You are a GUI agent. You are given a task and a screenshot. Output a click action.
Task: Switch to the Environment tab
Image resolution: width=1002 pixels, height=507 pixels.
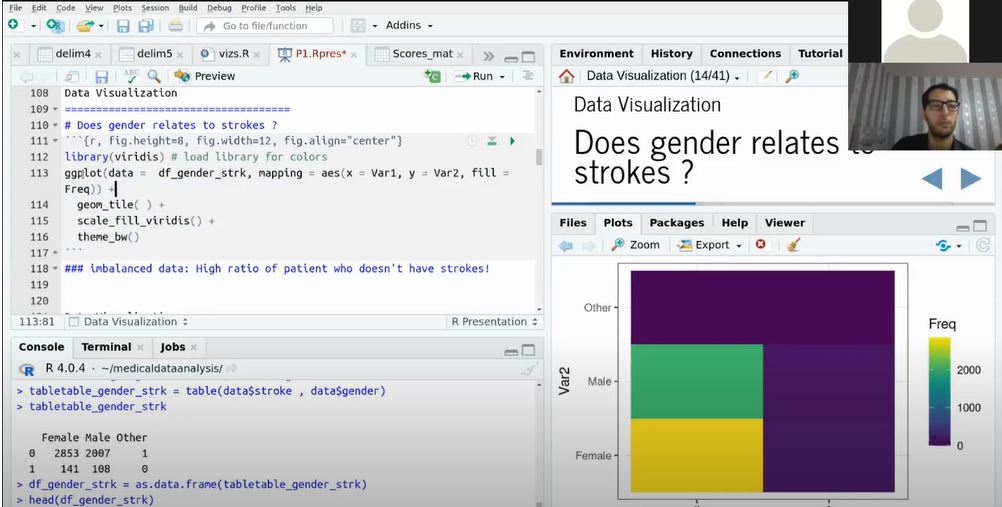pyautogui.click(x=596, y=54)
